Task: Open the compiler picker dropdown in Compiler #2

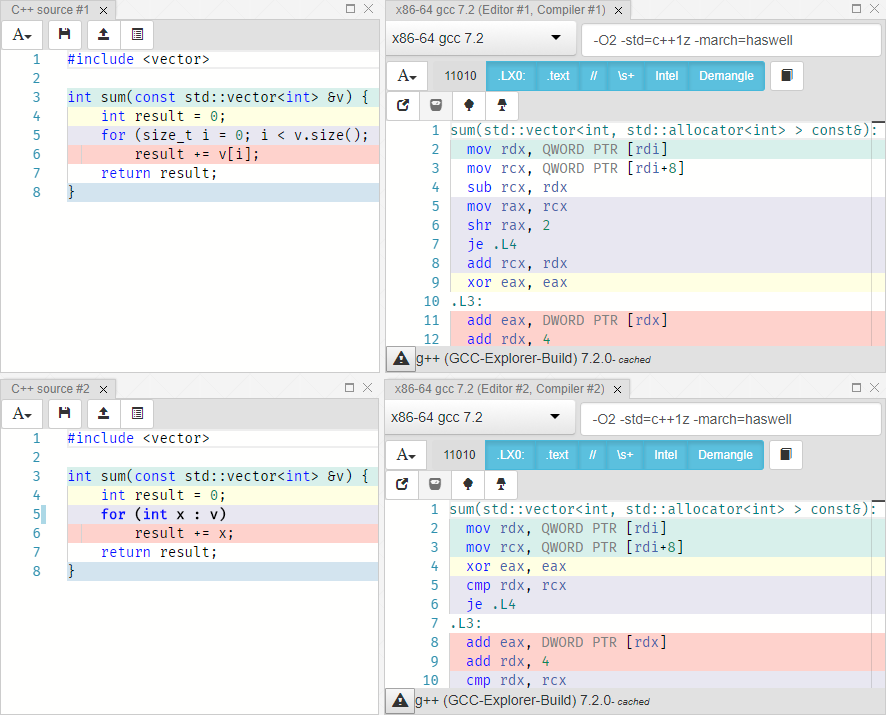Action: (480, 418)
